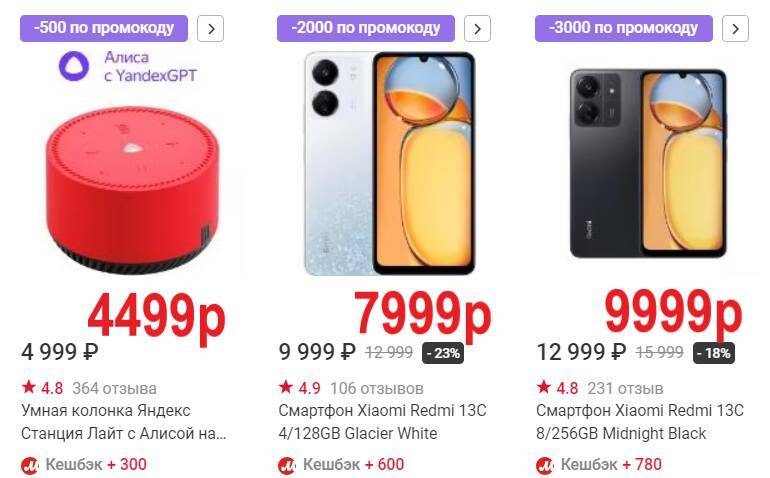Click the cashback icon for +300

point(30,465)
